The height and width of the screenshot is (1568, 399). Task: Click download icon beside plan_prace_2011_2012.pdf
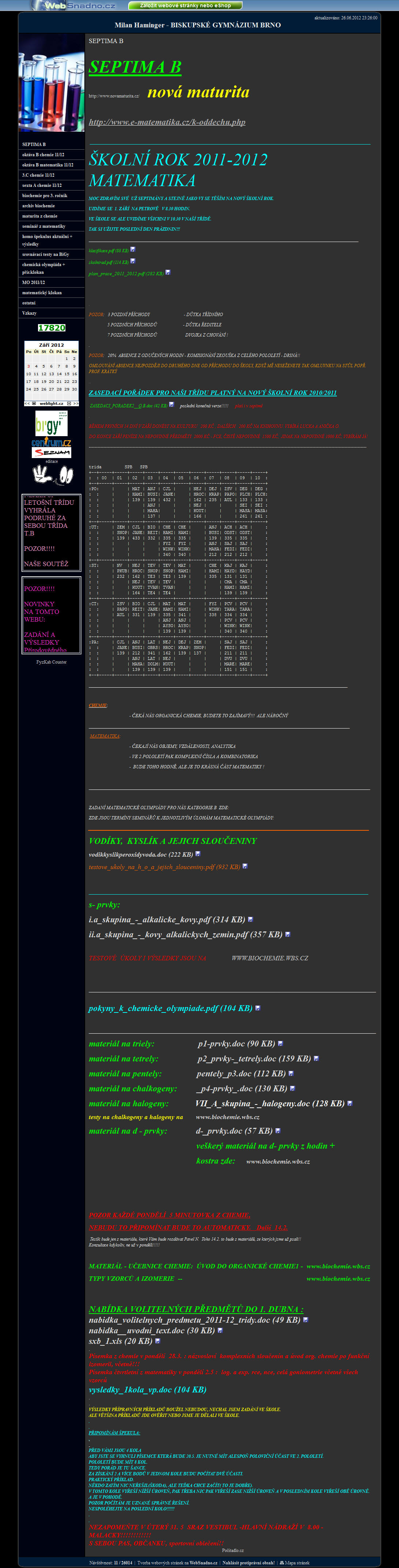pyautogui.click(x=168, y=273)
